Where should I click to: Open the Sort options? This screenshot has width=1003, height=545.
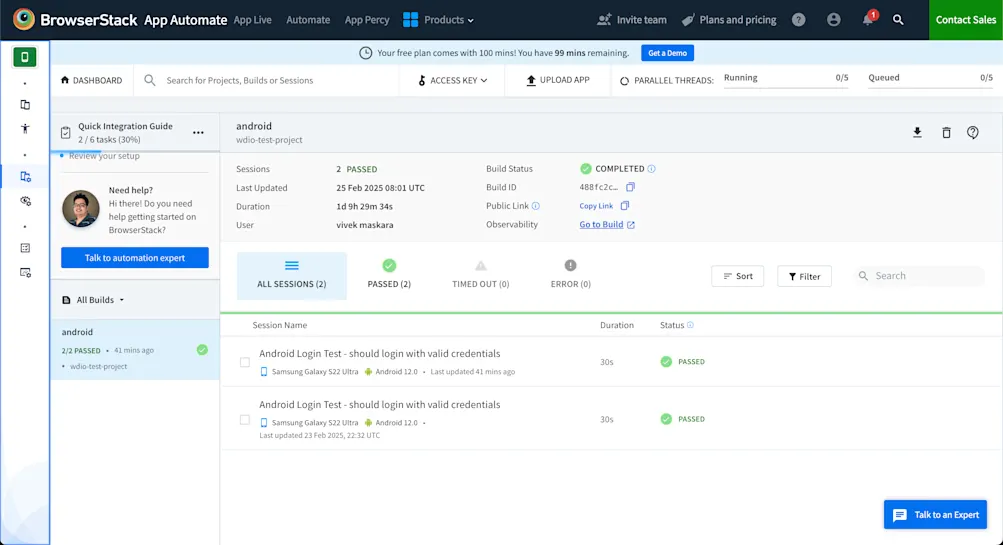click(737, 276)
